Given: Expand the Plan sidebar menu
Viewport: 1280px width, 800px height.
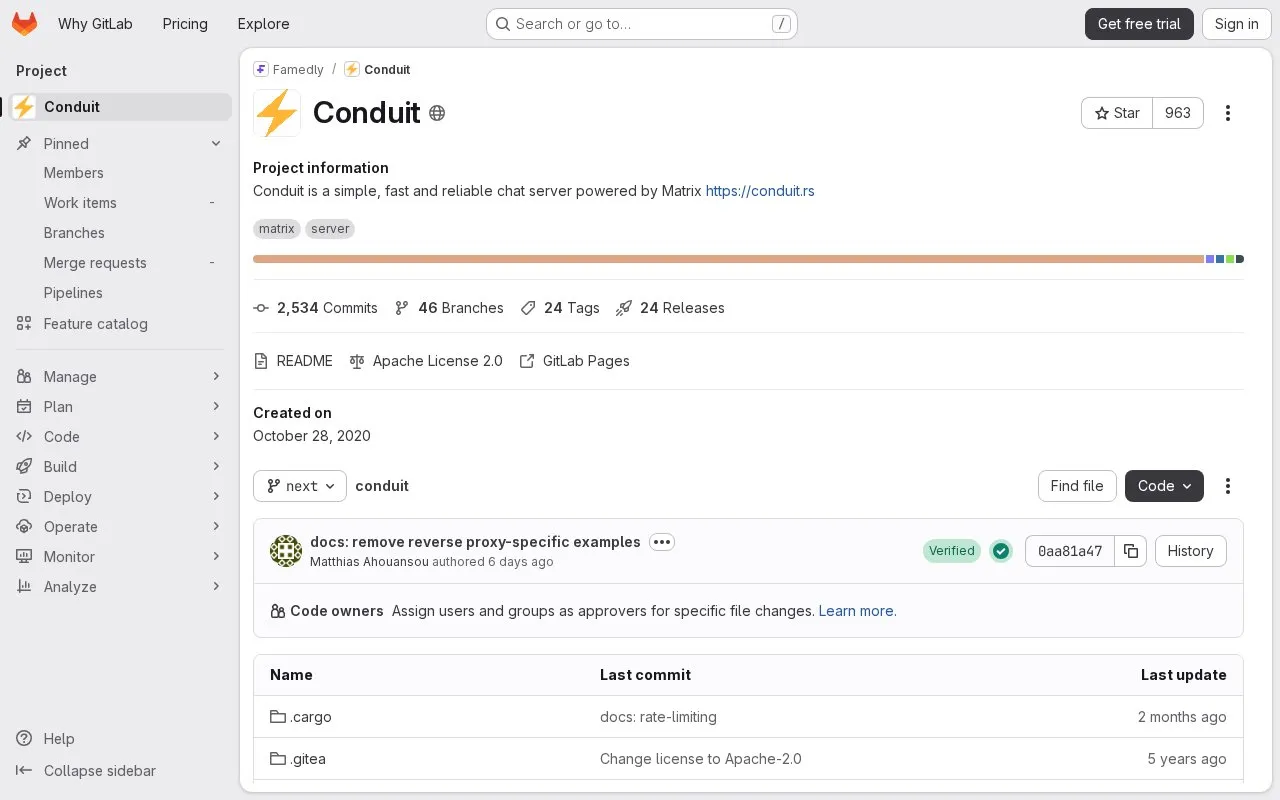Looking at the screenshot, I should (x=120, y=407).
